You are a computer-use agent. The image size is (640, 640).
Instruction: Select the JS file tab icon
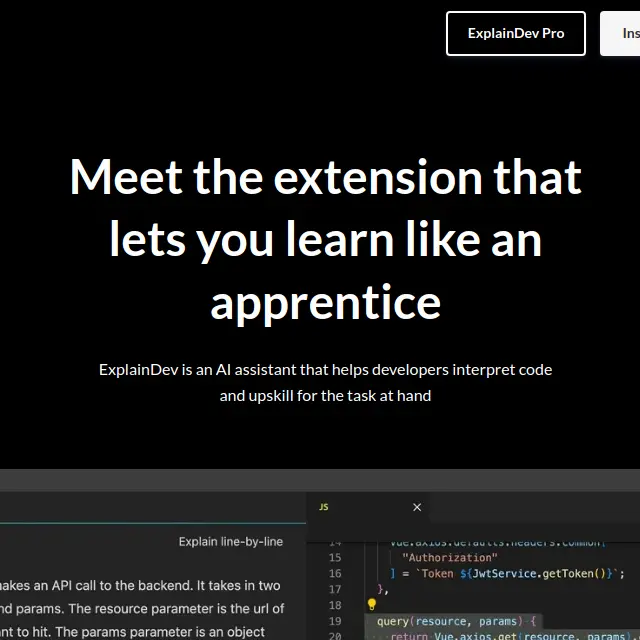pos(324,507)
